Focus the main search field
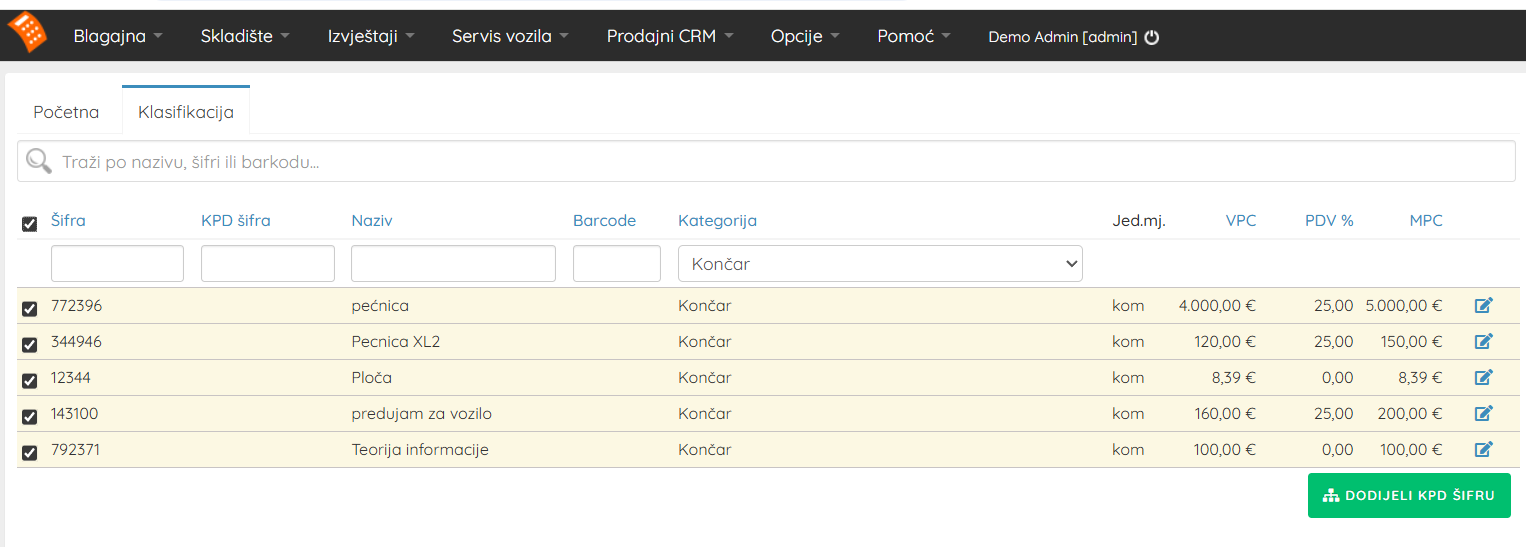The image size is (1526, 547). coord(766,161)
